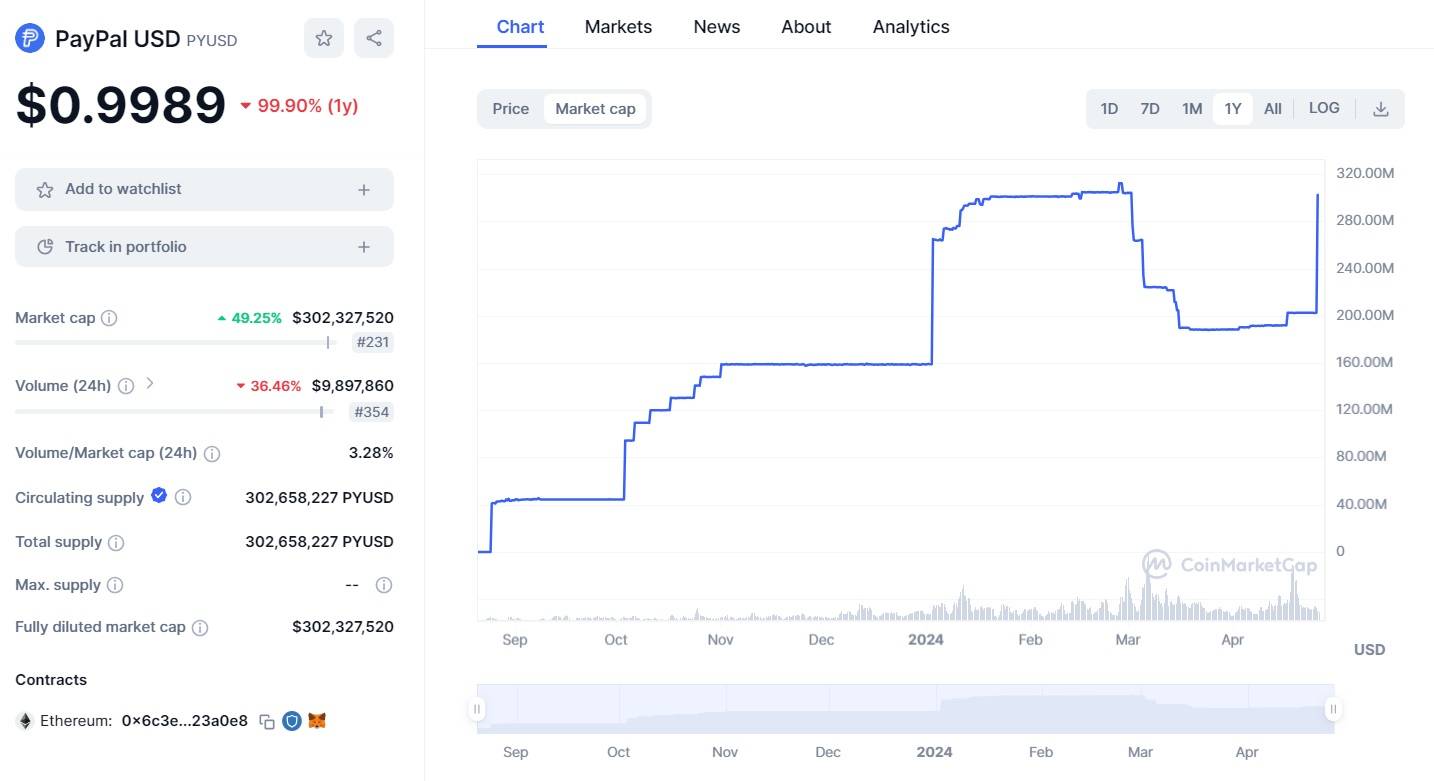Viewport: 1434px width, 781px height.
Task: Download chart data icon
Action: pyautogui.click(x=1381, y=109)
